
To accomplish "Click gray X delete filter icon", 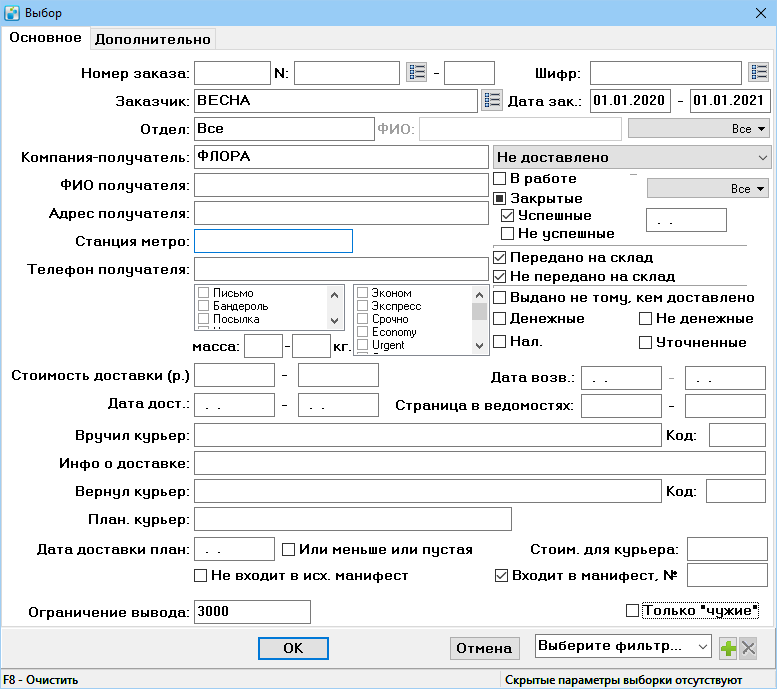I will point(748,648).
